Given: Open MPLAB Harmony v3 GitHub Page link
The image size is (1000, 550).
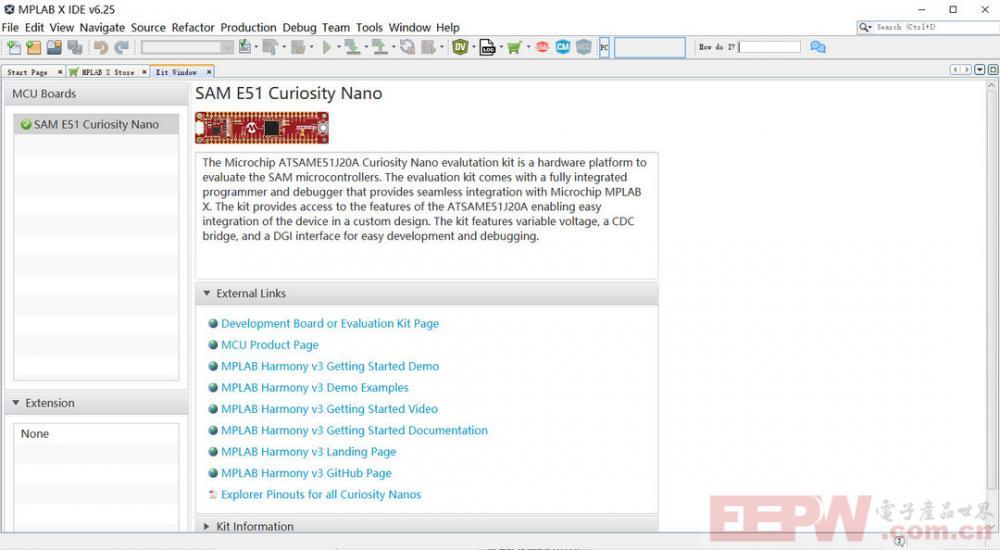Looking at the screenshot, I should click(306, 473).
